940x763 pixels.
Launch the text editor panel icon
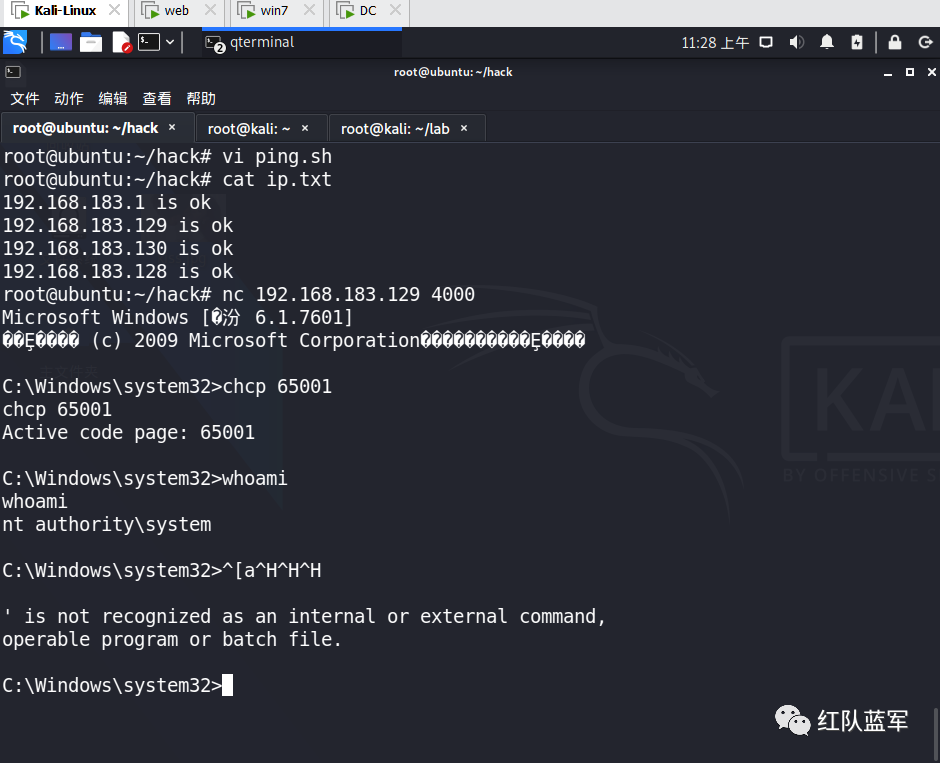point(121,43)
